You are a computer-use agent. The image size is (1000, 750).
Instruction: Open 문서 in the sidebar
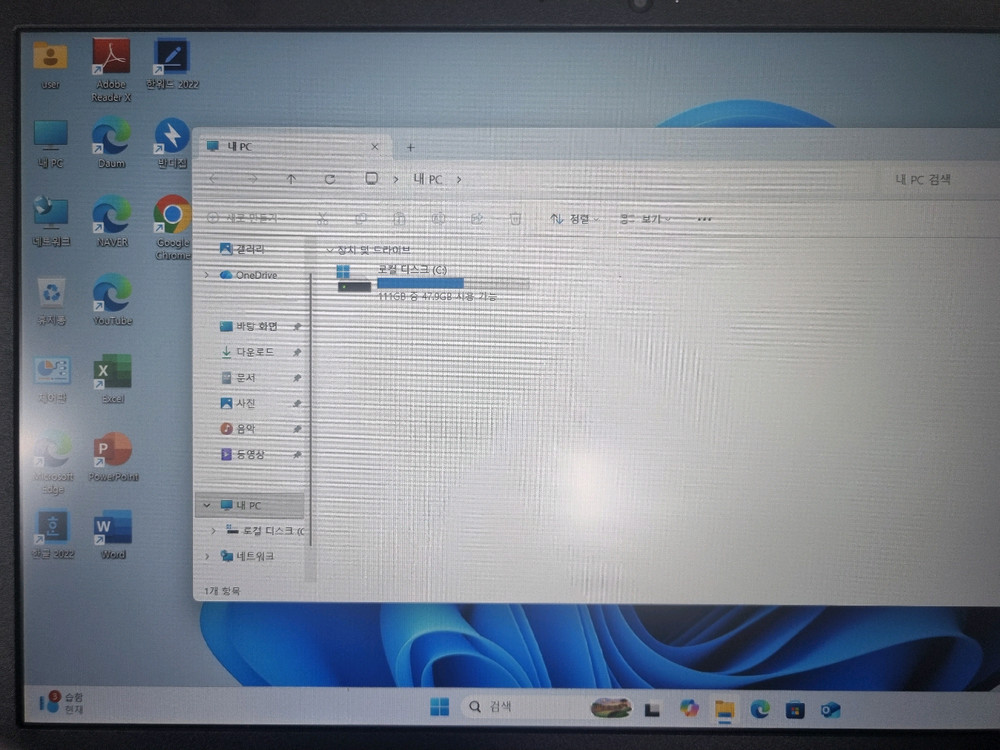tap(238, 378)
